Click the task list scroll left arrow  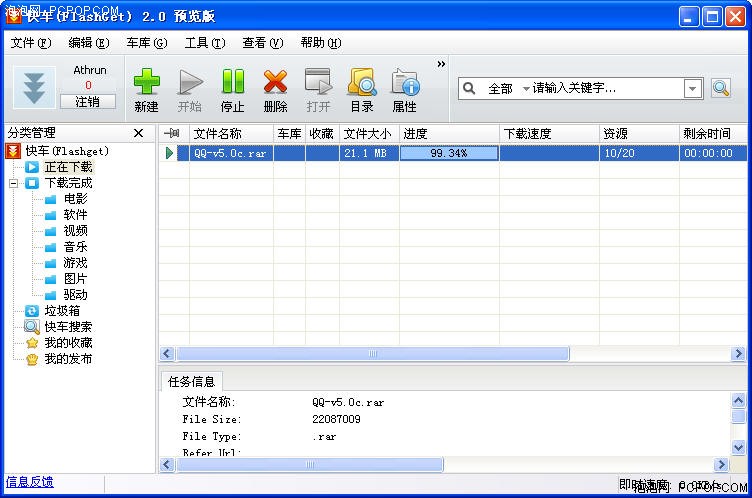coord(167,354)
